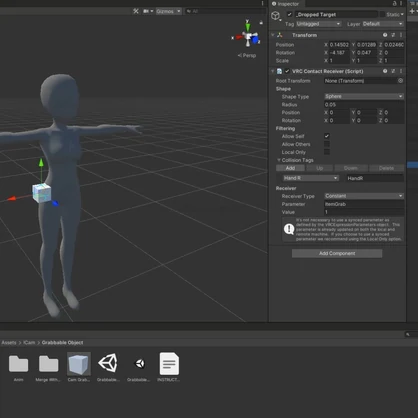
Task: Toggle the _Dropped Target active checkbox
Action: (289, 14)
